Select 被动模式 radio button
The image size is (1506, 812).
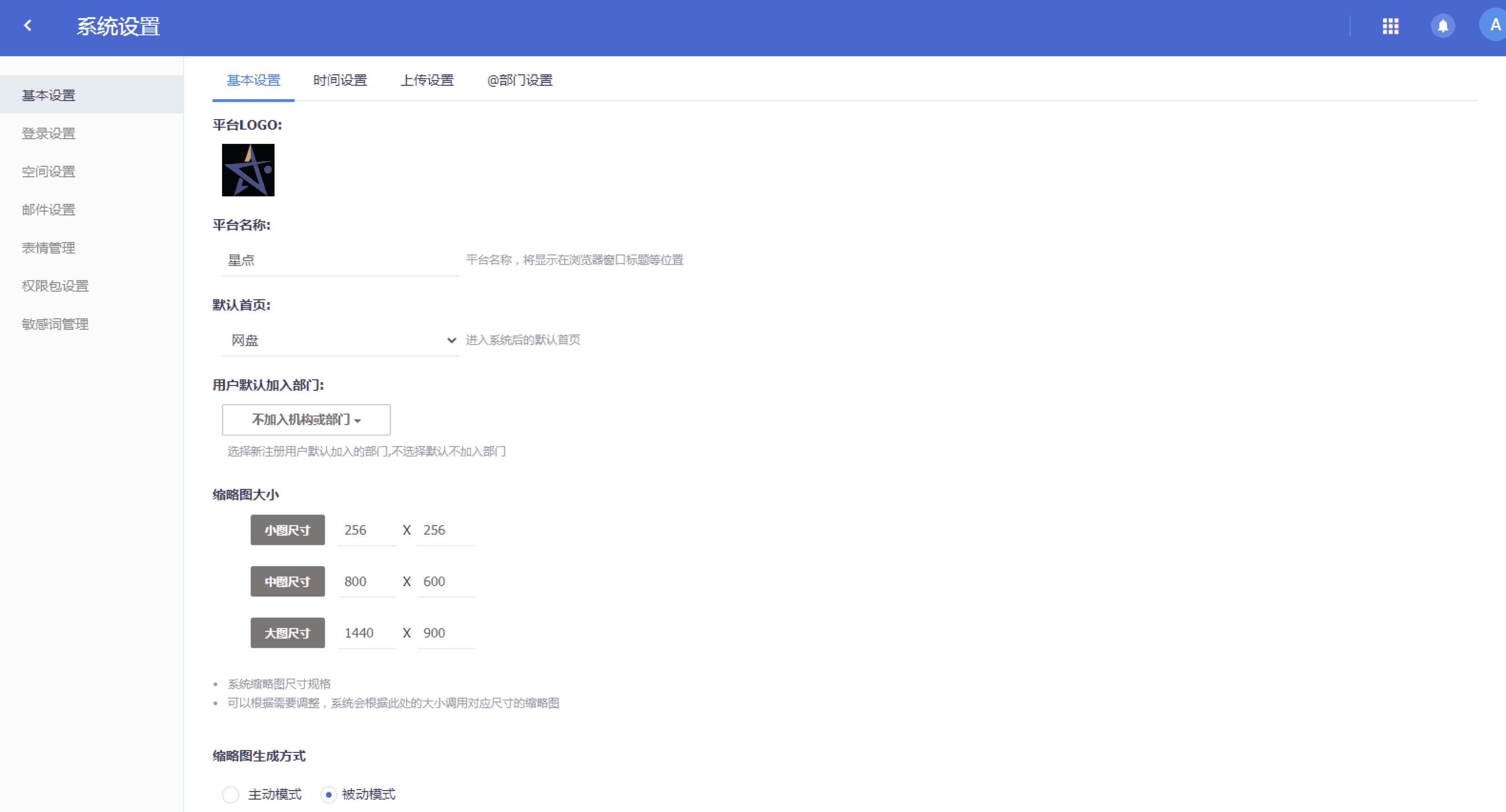[328, 794]
